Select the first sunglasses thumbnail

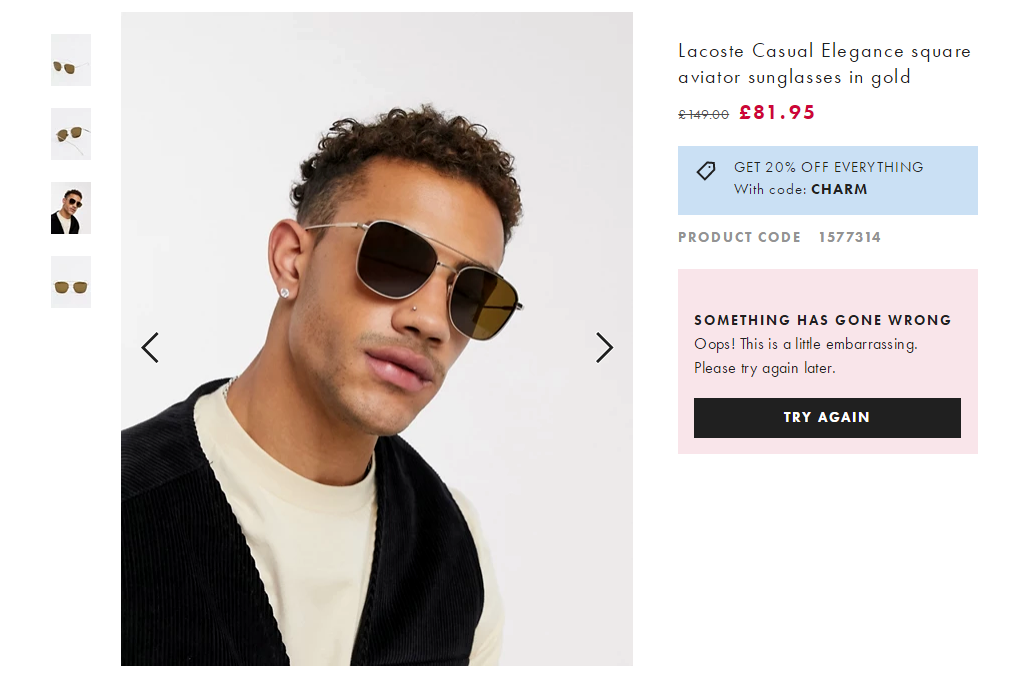71,60
